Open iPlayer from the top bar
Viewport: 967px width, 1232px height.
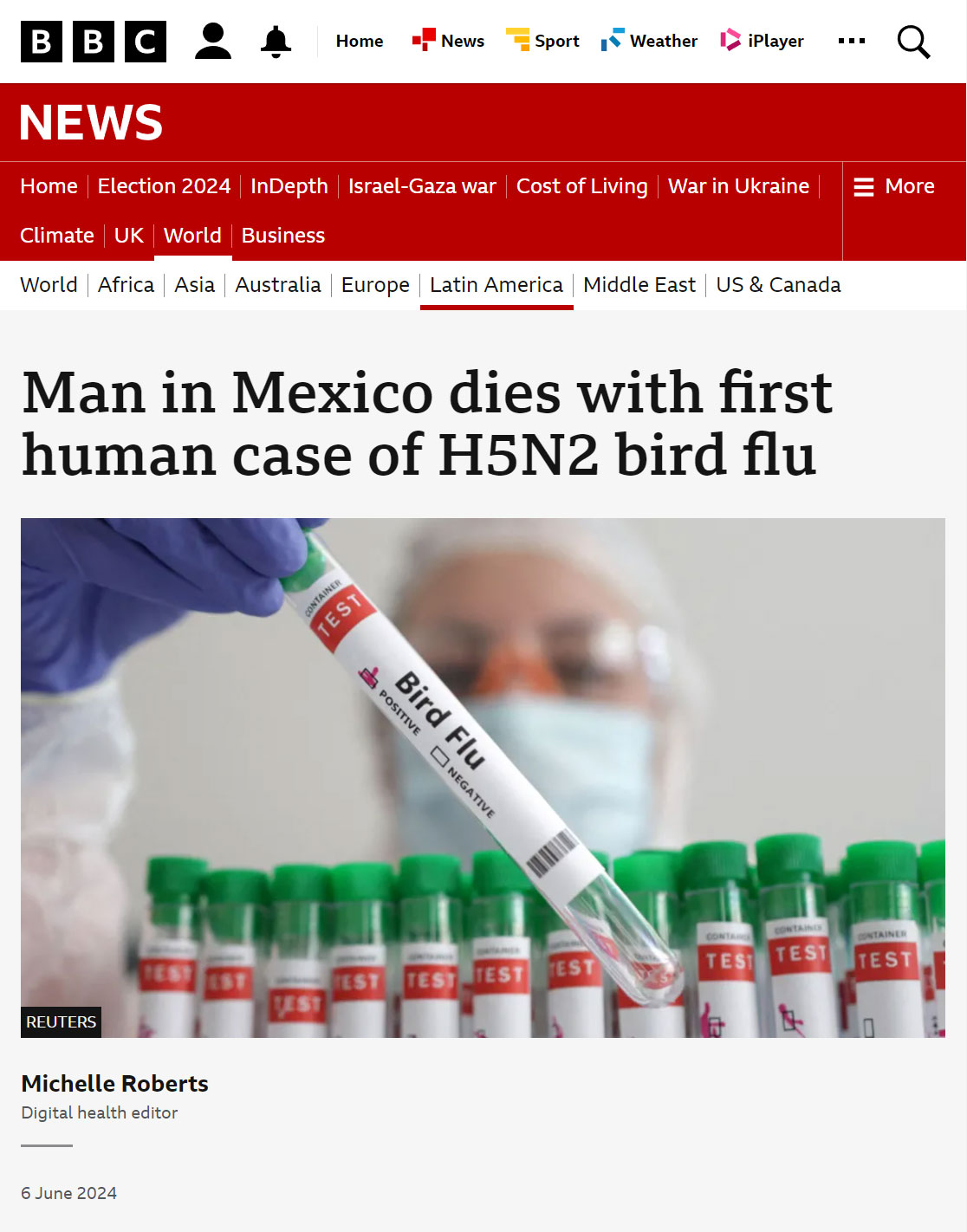pyautogui.click(x=763, y=41)
